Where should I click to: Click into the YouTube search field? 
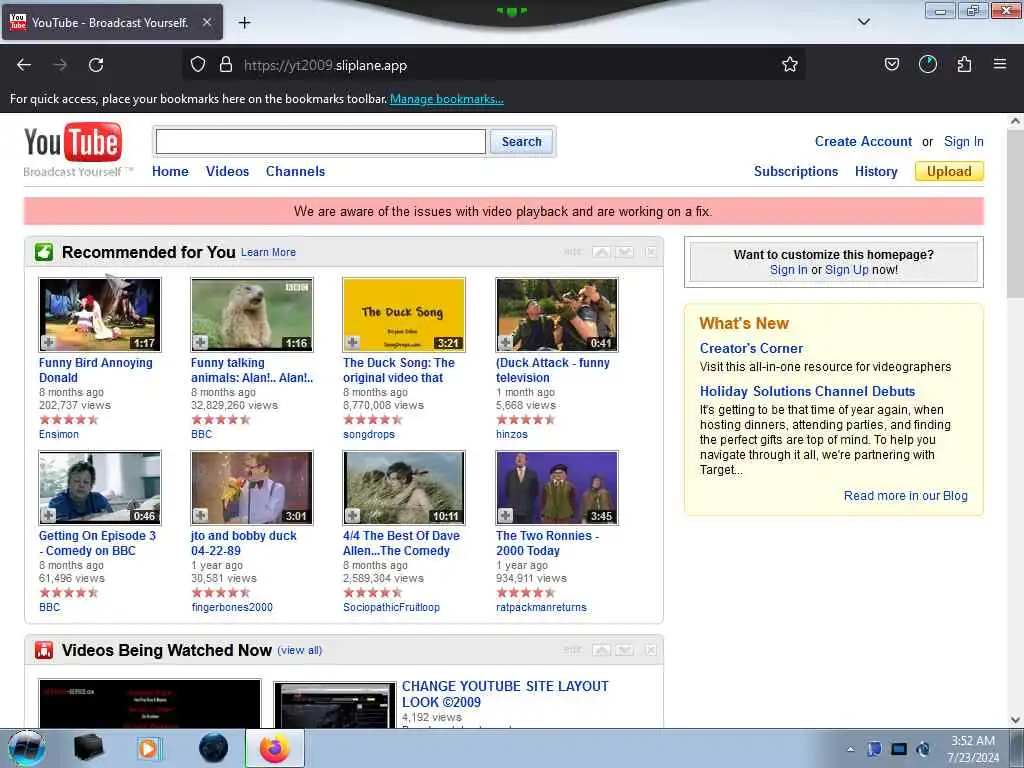[x=321, y=142]
